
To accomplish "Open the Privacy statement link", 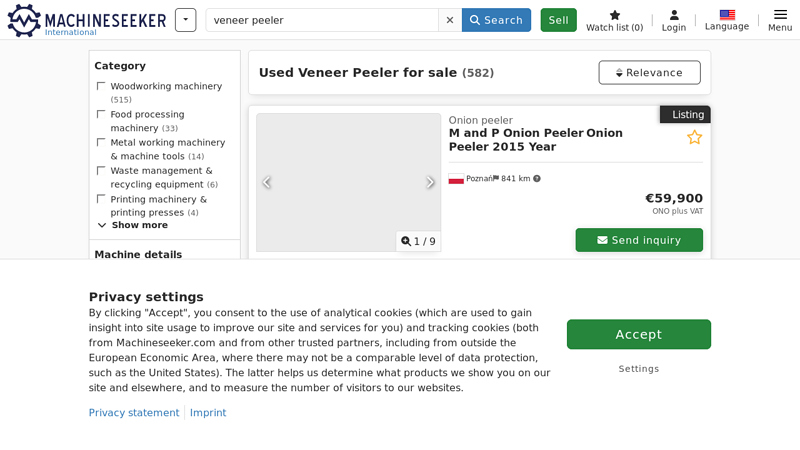I will 134,413.
